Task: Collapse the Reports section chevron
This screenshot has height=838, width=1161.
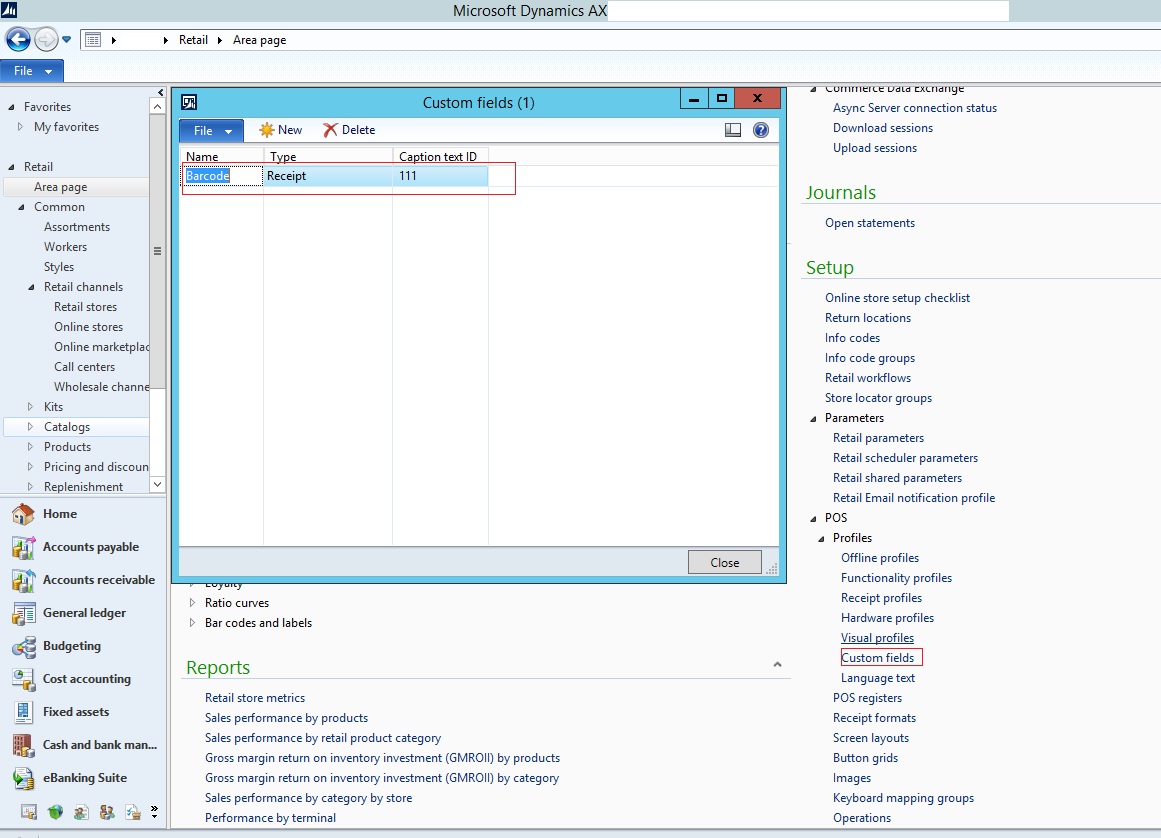Action: (777, 665)
